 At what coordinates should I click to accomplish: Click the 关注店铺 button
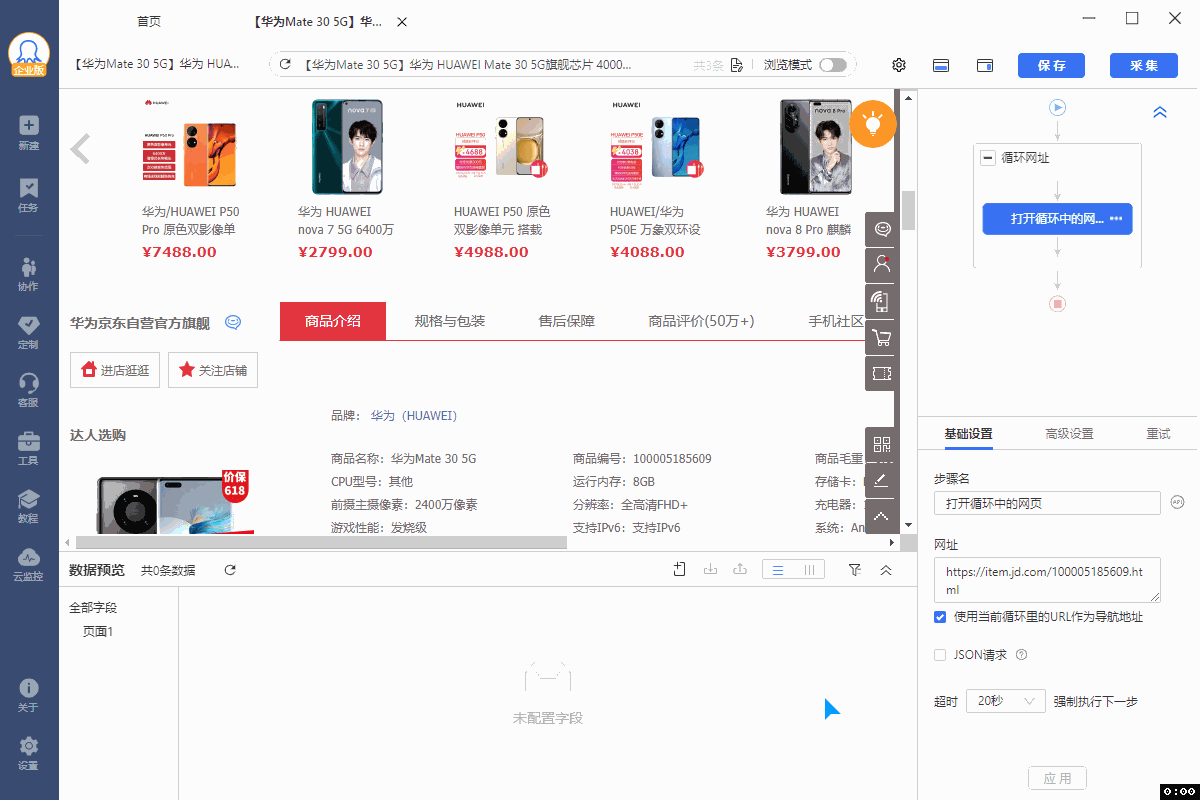(213, 370)
